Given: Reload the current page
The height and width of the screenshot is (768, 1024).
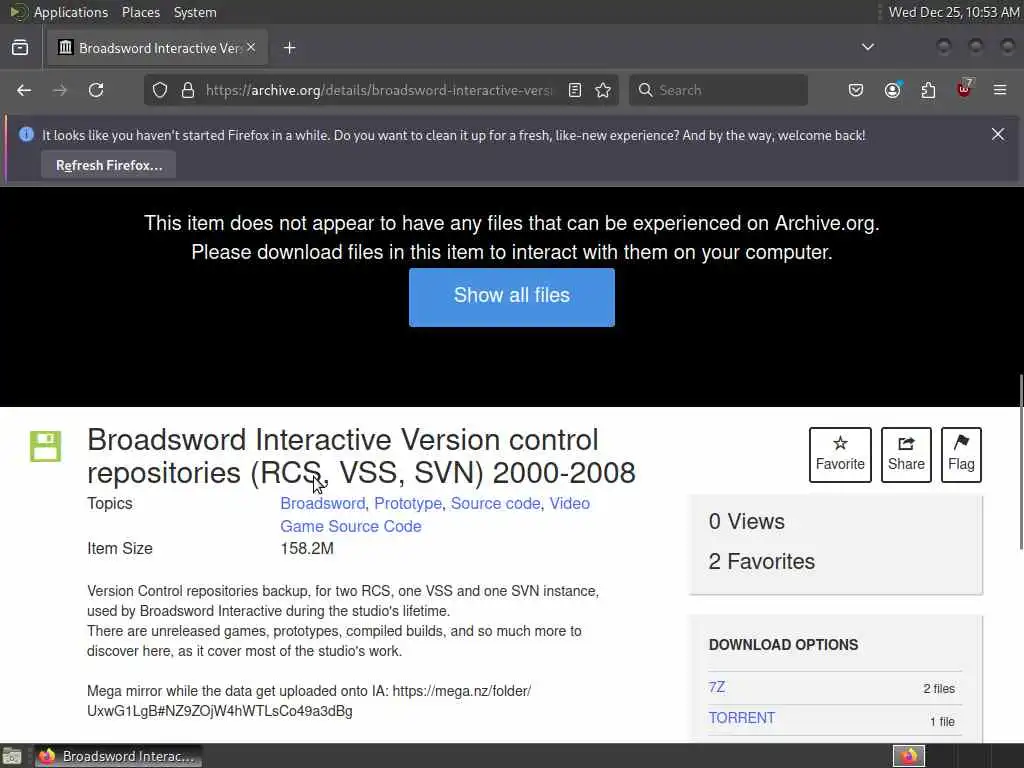Looking at the screenshot, I should (96, 90).
